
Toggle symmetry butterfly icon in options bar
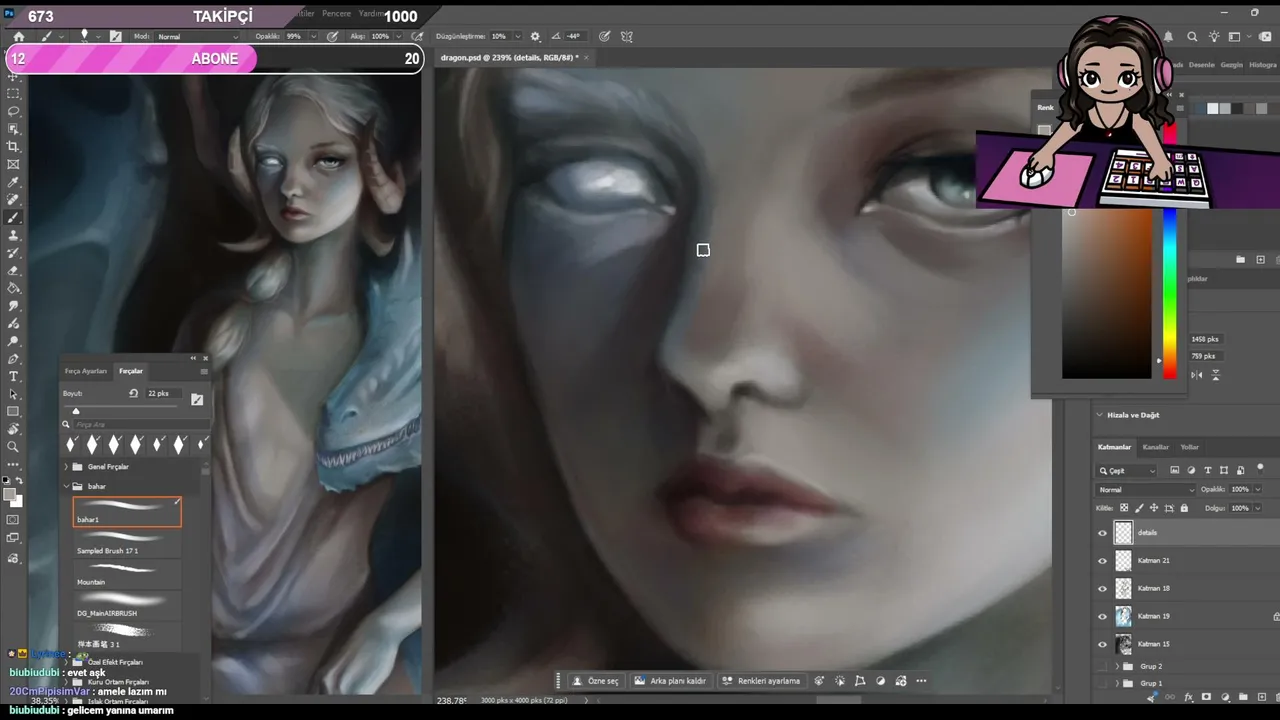(627, 37)
